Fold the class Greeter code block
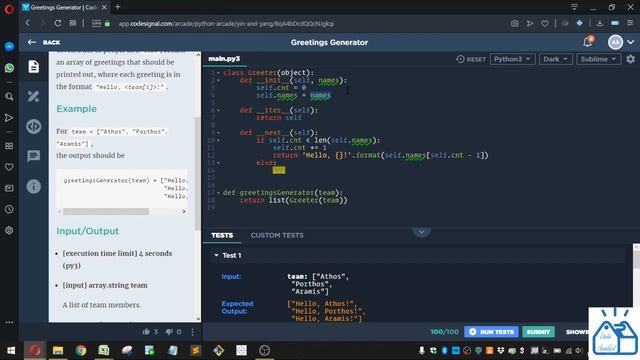 click(219, 73)
